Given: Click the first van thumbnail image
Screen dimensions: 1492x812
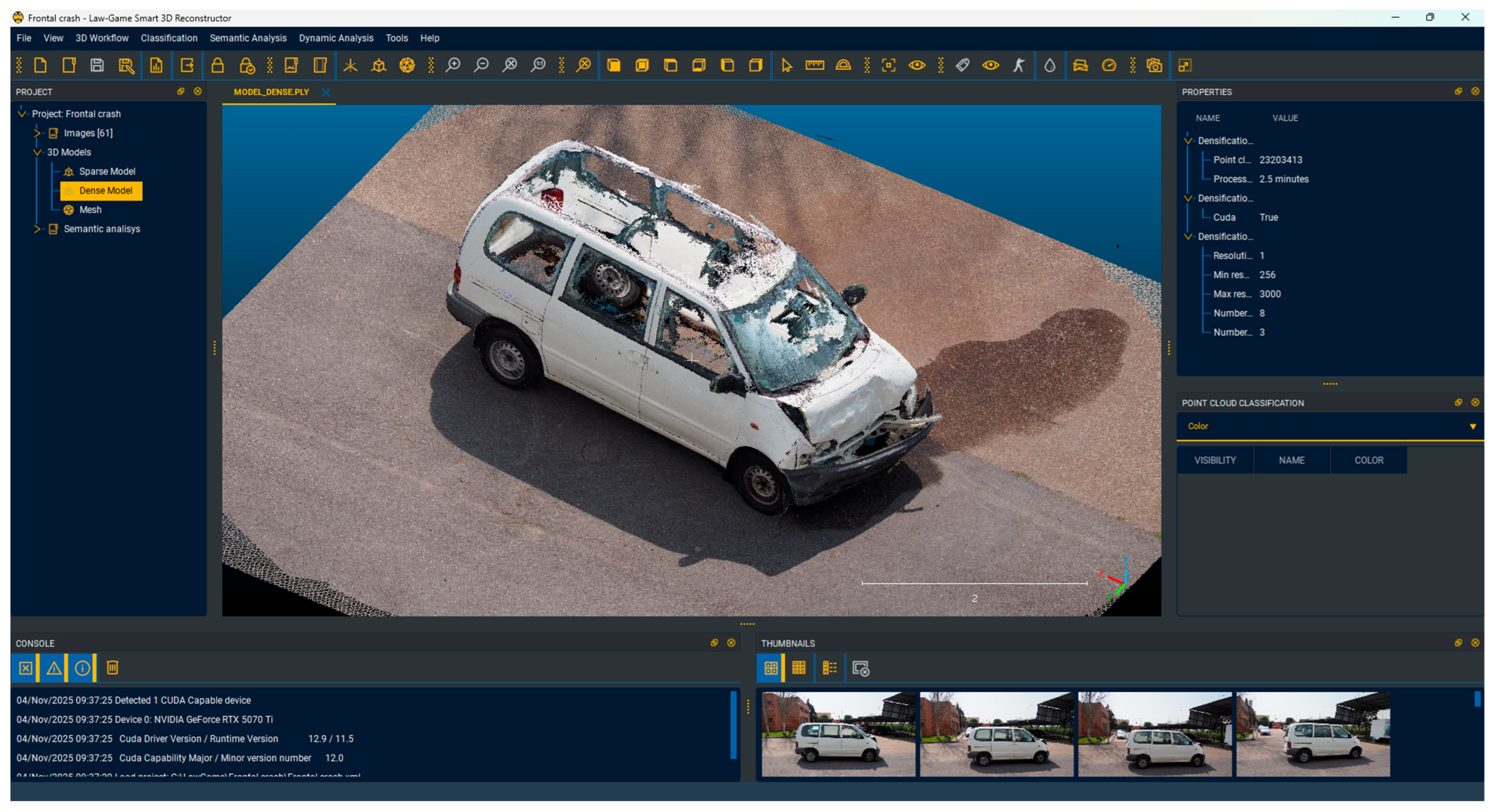Looking at the screenshot, I should tap(838, 734).
